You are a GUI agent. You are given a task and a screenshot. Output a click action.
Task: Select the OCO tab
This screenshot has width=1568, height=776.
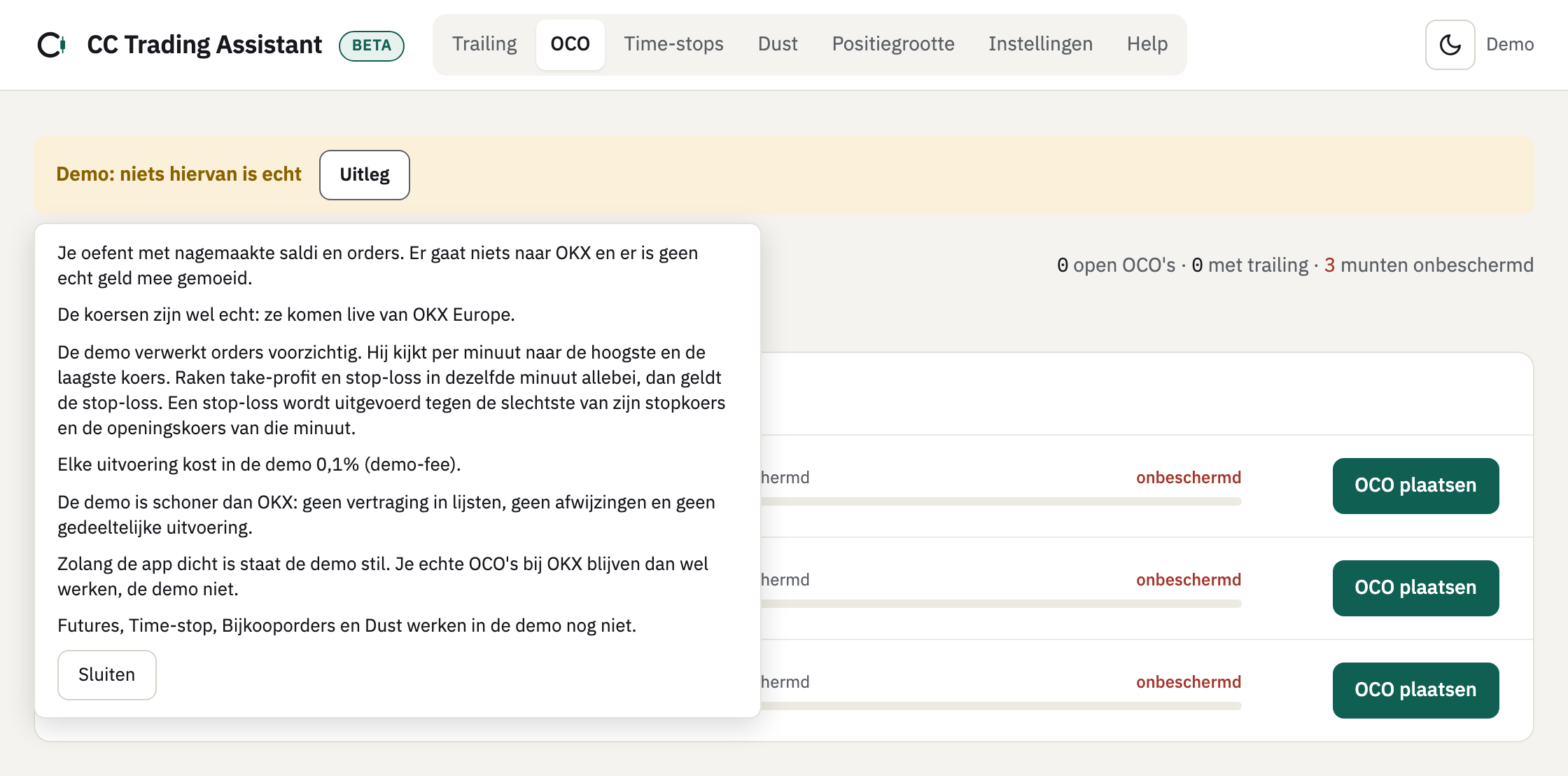[x=570, y=44]
